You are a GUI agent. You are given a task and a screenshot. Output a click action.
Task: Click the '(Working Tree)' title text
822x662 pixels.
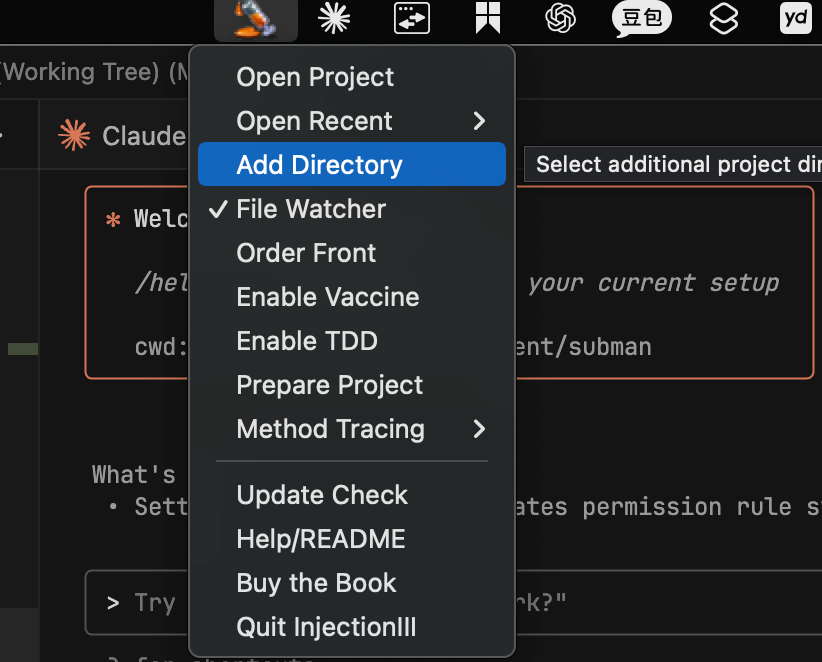80,72
